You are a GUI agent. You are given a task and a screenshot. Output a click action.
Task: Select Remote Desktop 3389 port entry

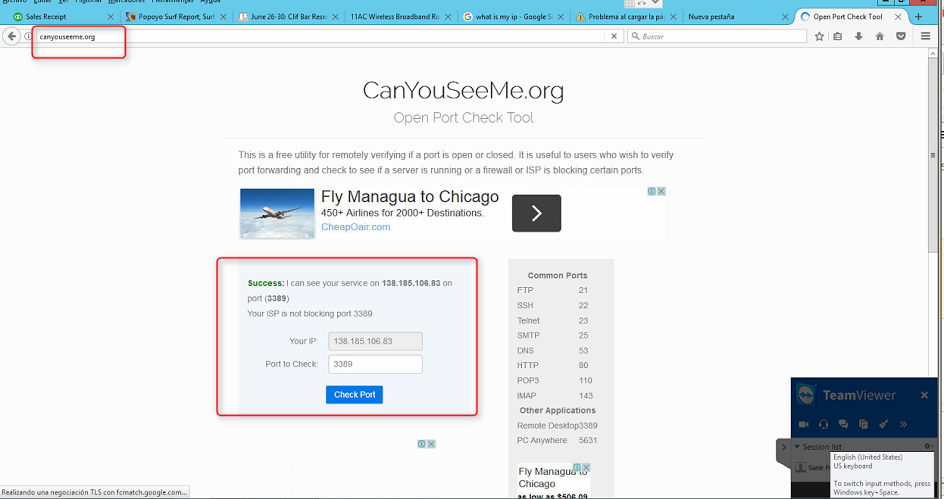[557, 426]
